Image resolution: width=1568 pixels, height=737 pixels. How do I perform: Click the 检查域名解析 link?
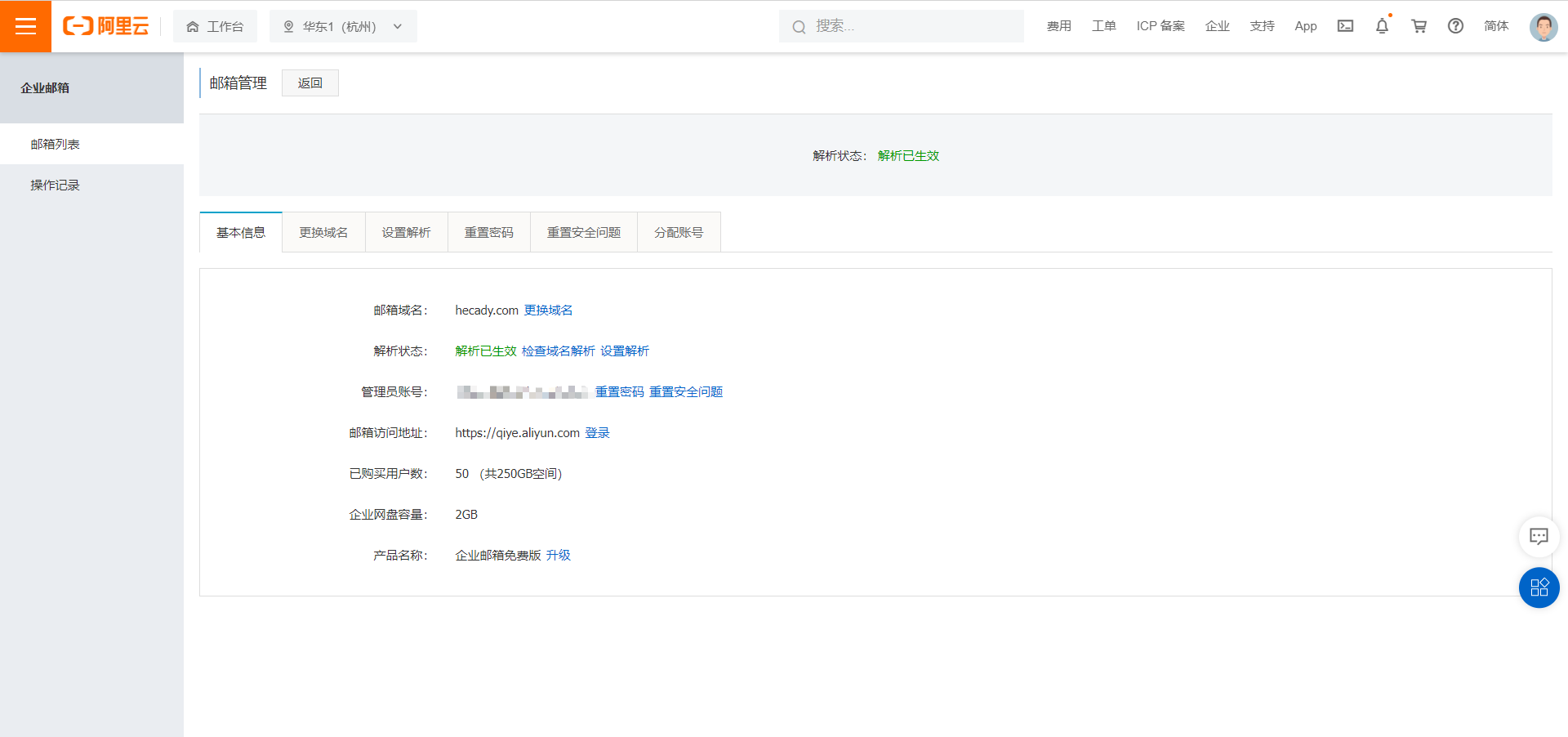pos(558,351)
